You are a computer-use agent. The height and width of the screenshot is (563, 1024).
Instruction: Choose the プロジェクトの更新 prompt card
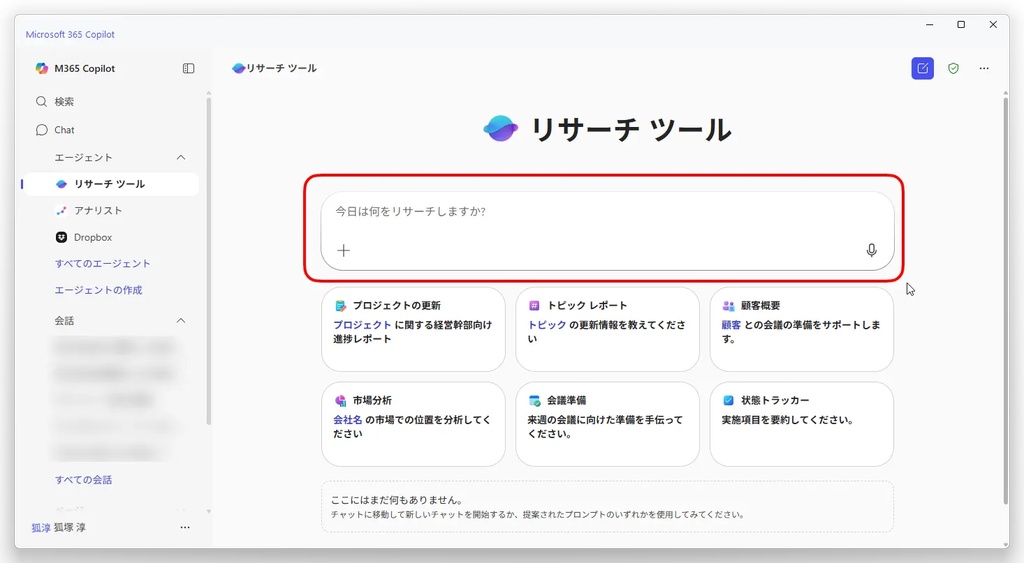(x=413, y=329)
